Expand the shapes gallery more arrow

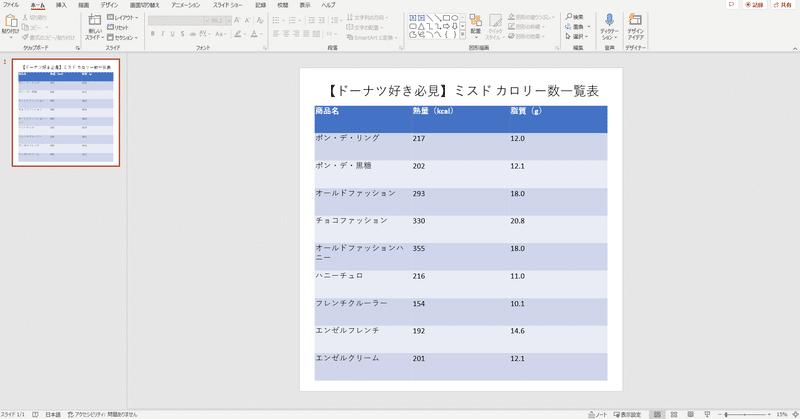click(x=463, y=35)
